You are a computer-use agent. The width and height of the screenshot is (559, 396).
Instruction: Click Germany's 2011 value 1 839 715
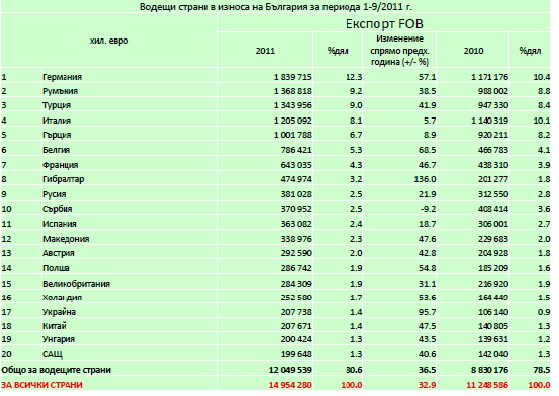tap(292, 77)
